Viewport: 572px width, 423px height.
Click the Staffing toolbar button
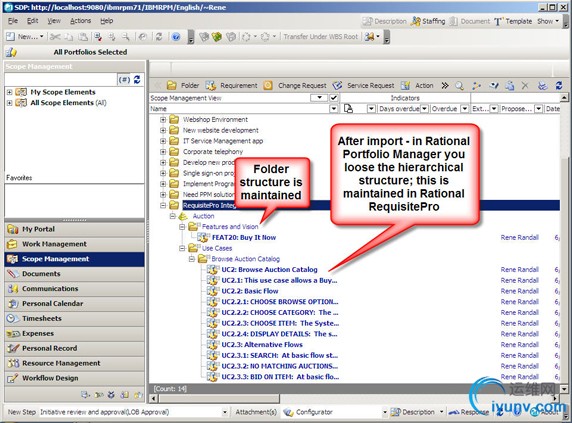coord(428,21)
